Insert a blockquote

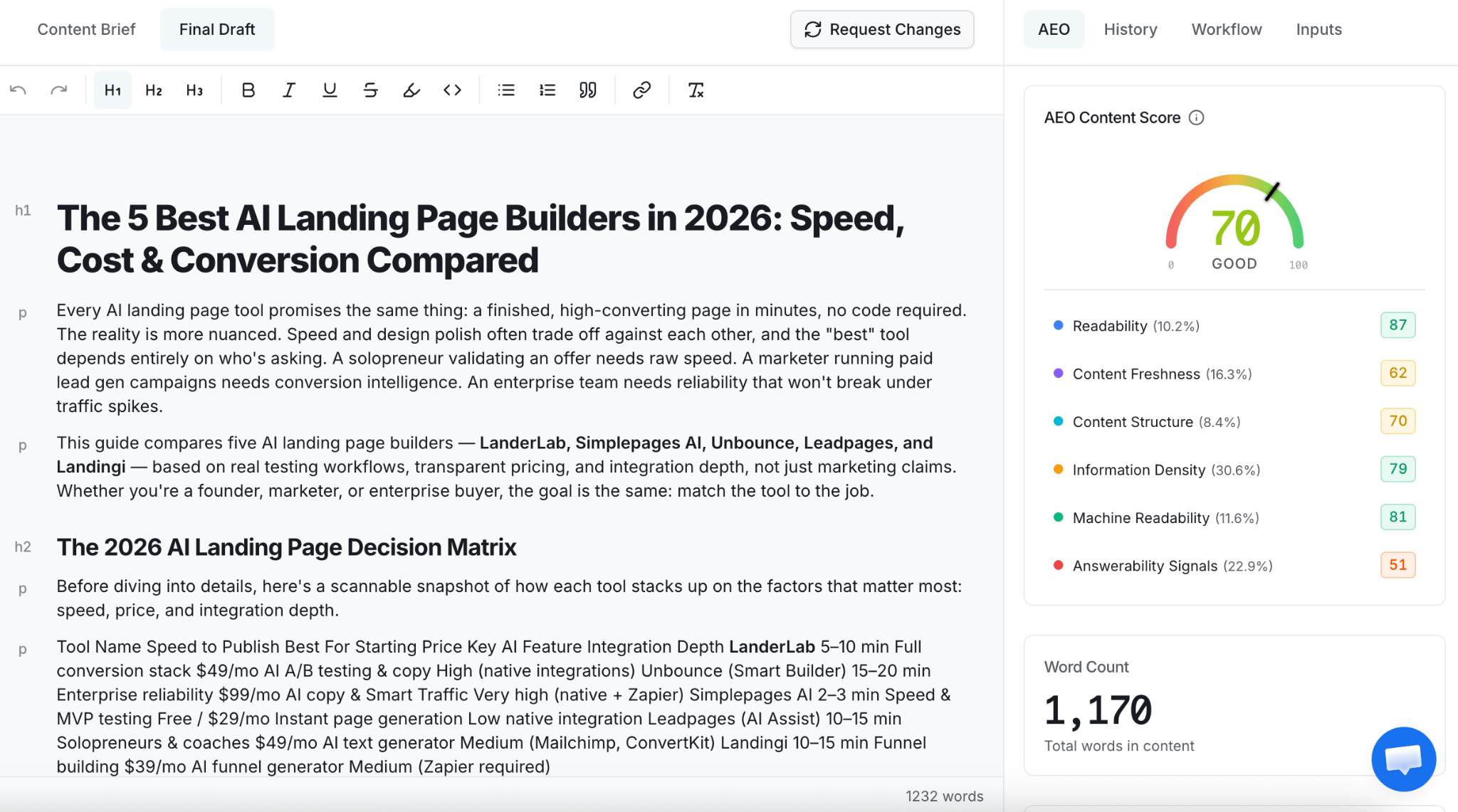coord(588,90)
